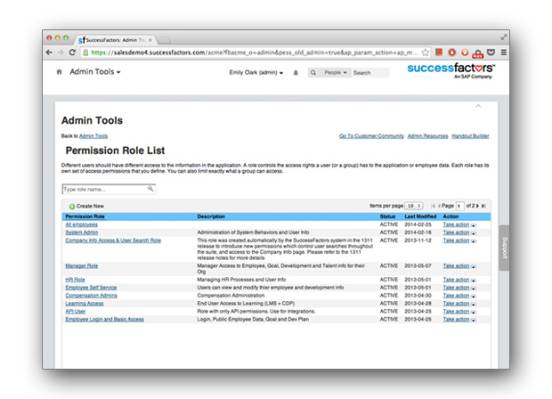
Task: Click the header Search text field
Action: tap(370, 73)
